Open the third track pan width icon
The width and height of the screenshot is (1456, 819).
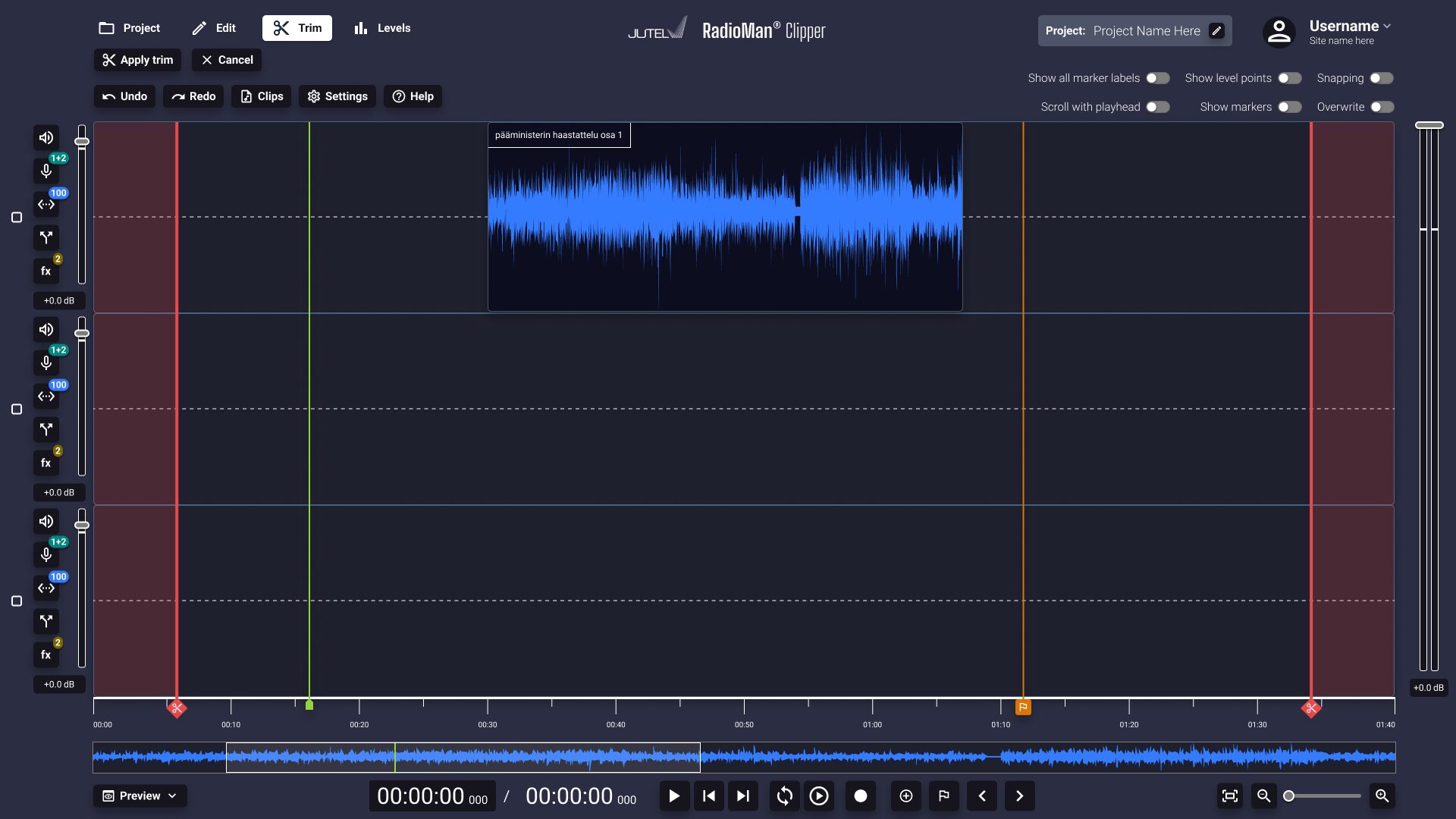(46, 588)
